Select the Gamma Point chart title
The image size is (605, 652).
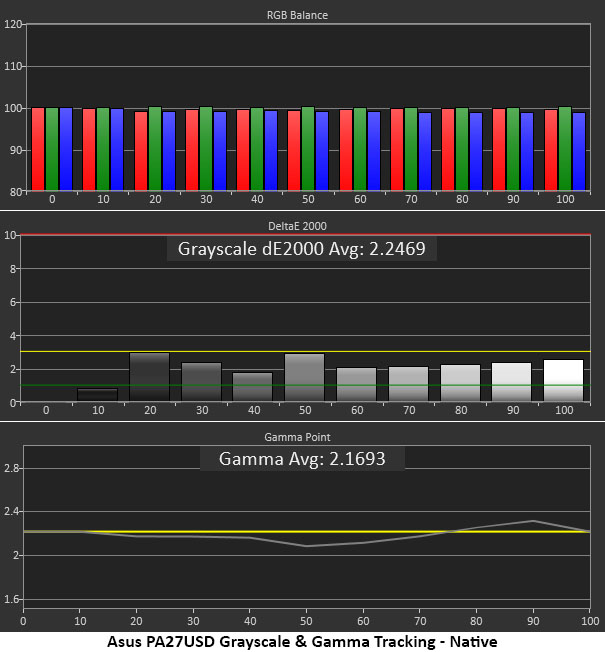pyautogui.click(x=297, y=437)
